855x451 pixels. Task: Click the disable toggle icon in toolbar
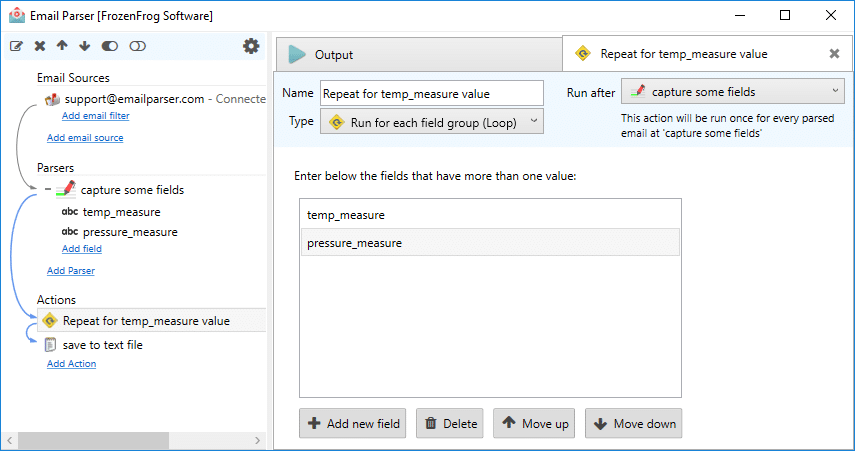click(x=137, y=46)
